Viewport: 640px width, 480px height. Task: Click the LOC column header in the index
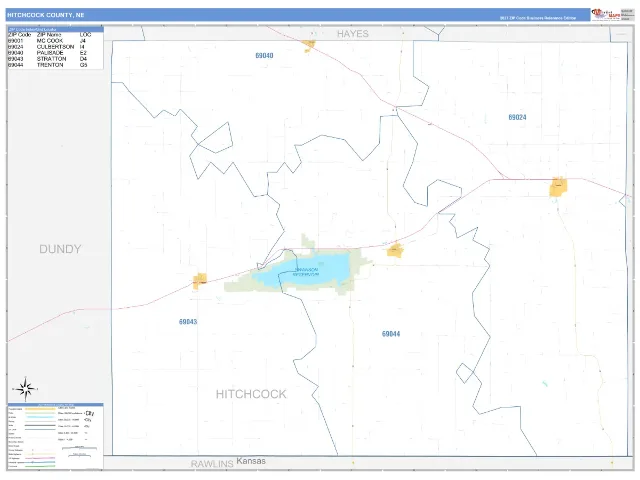pos(85,35)
